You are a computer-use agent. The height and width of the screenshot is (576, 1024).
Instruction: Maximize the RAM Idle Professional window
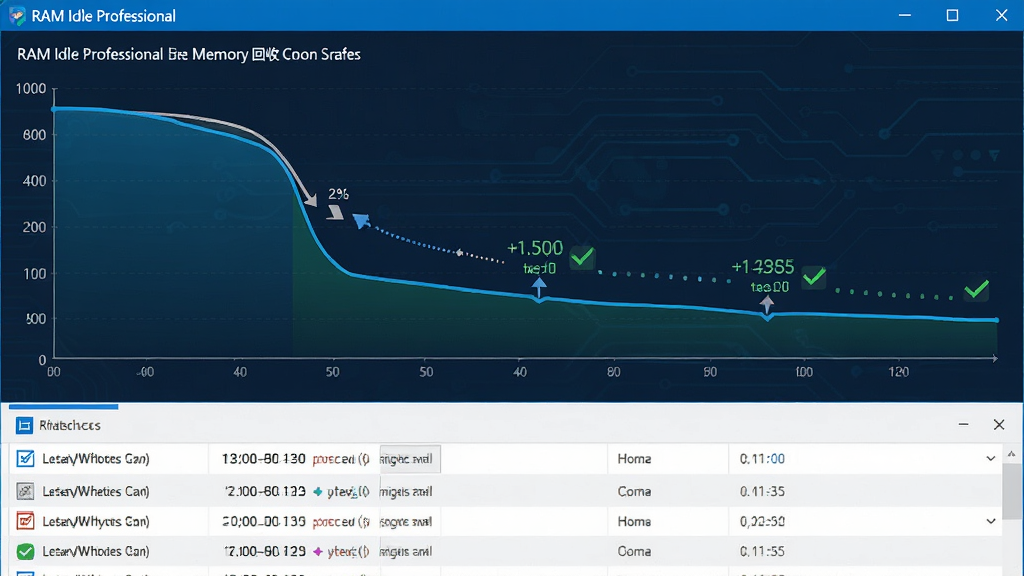coord(952,15)
